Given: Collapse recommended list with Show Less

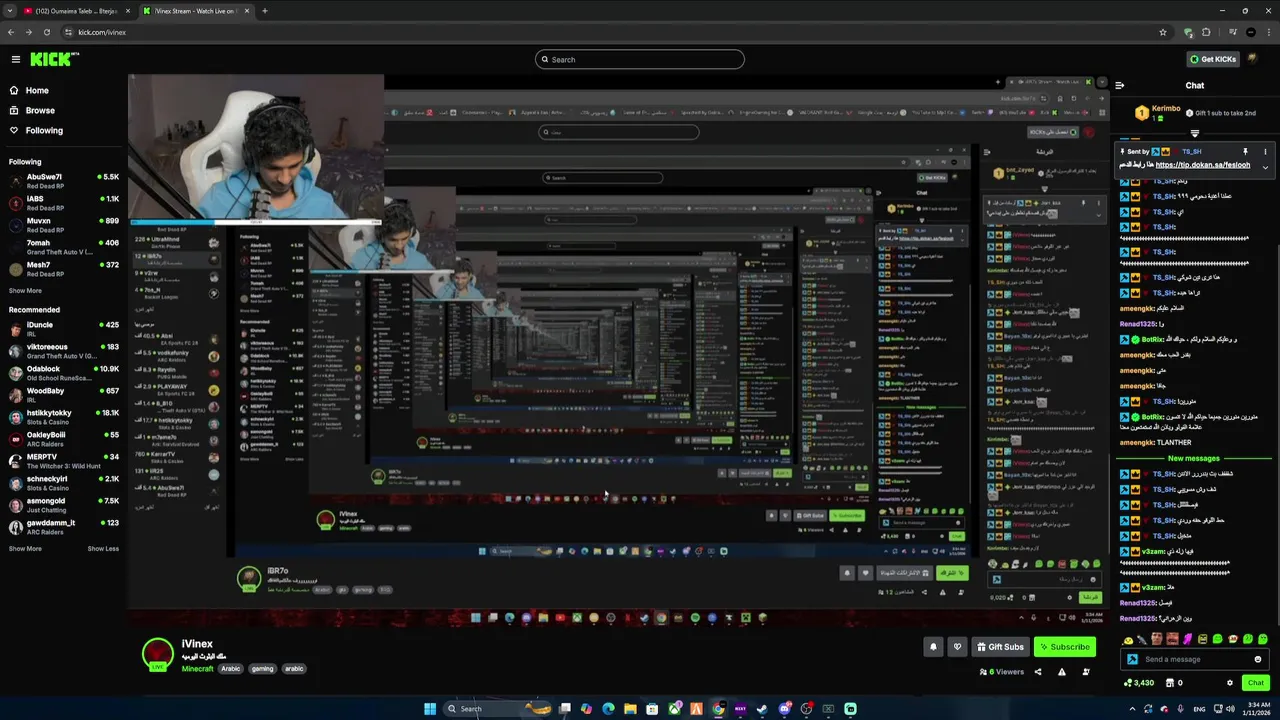Looking at the screenshot, I should 103,549.
